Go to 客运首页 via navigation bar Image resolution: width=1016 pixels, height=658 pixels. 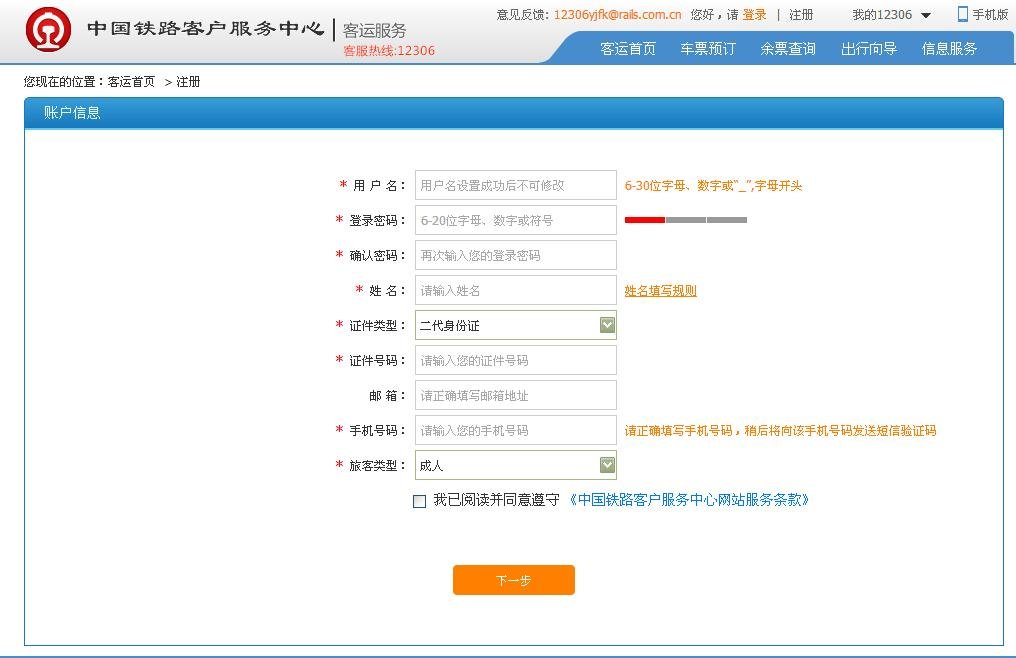tap(627, 48)
